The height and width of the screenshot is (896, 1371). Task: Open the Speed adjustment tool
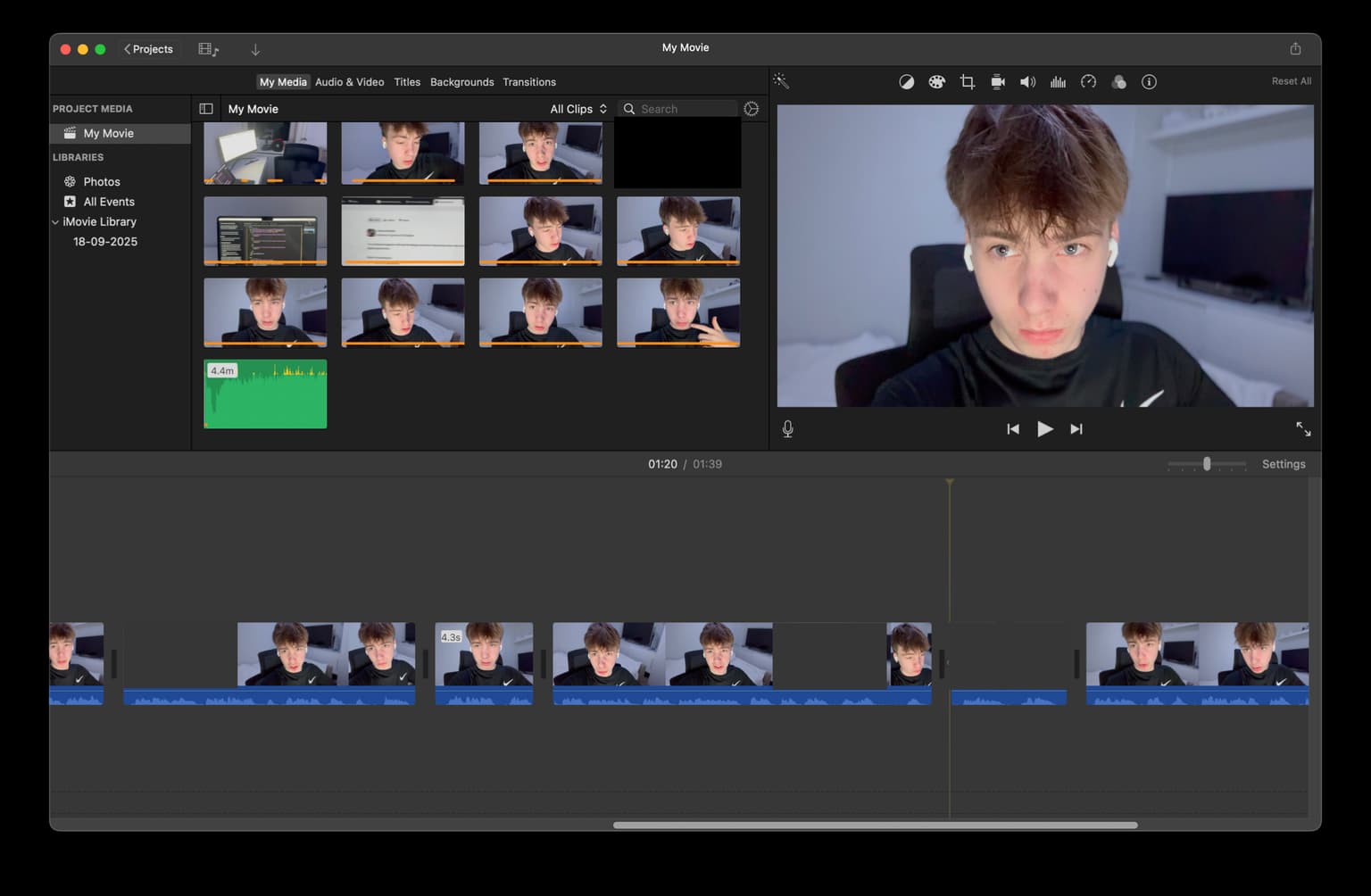pos(1088,82)
